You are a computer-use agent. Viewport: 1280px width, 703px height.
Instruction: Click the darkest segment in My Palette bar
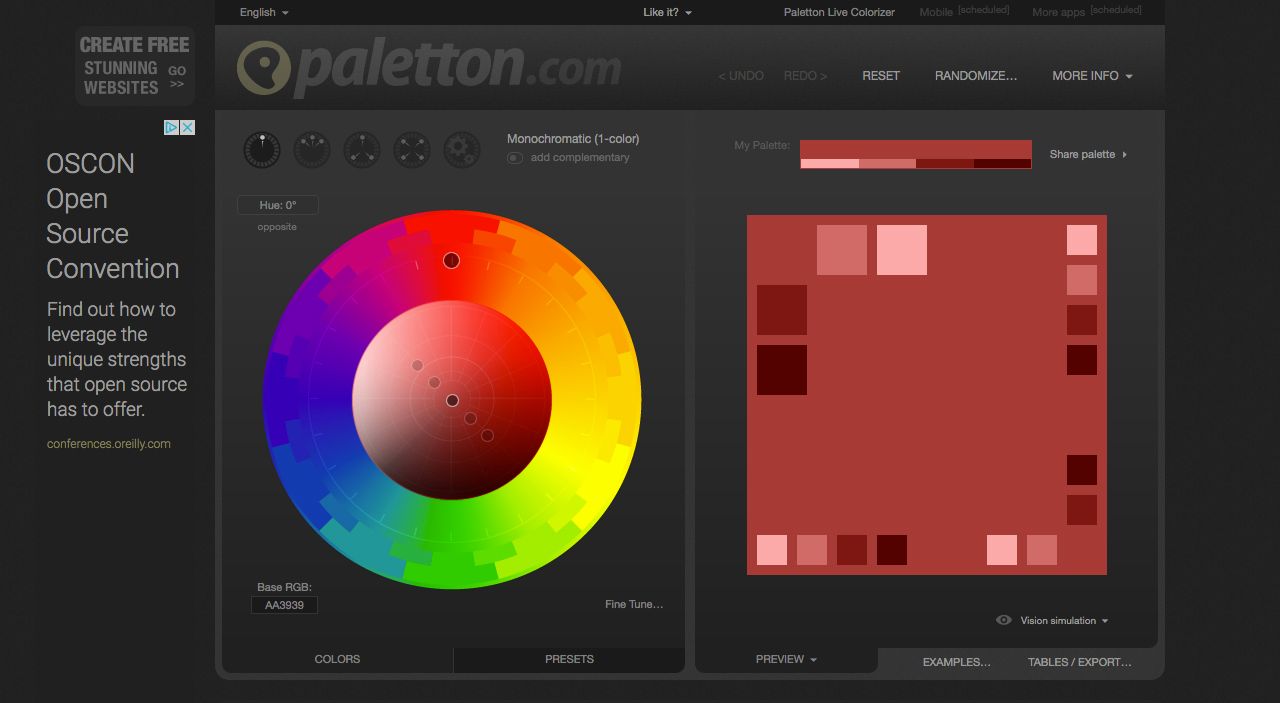tap(1002, 164)
